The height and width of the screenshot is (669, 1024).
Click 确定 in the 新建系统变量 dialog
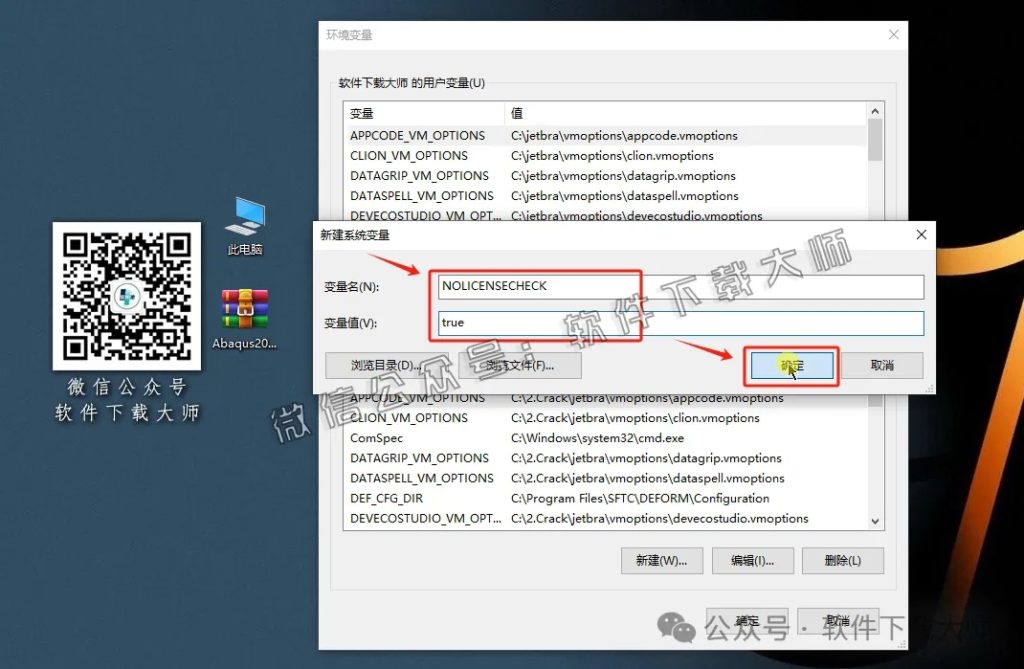click(x=790, y=366)
